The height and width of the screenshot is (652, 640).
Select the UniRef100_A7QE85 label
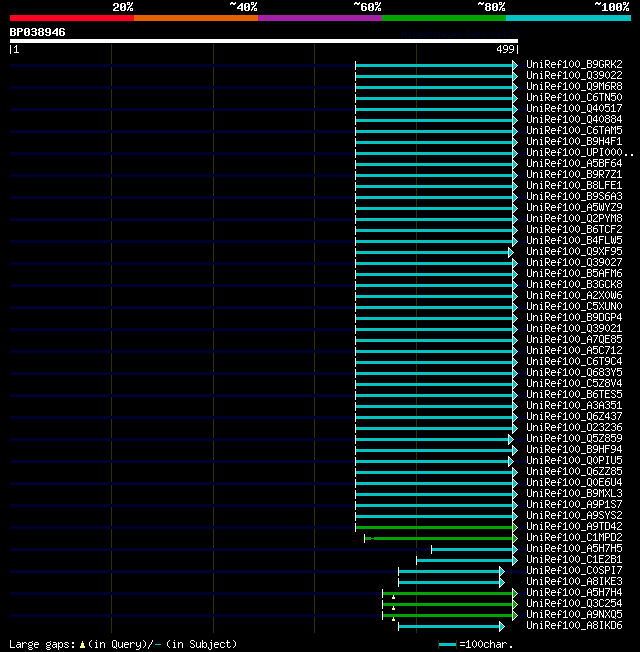click(x=574, y=340)
